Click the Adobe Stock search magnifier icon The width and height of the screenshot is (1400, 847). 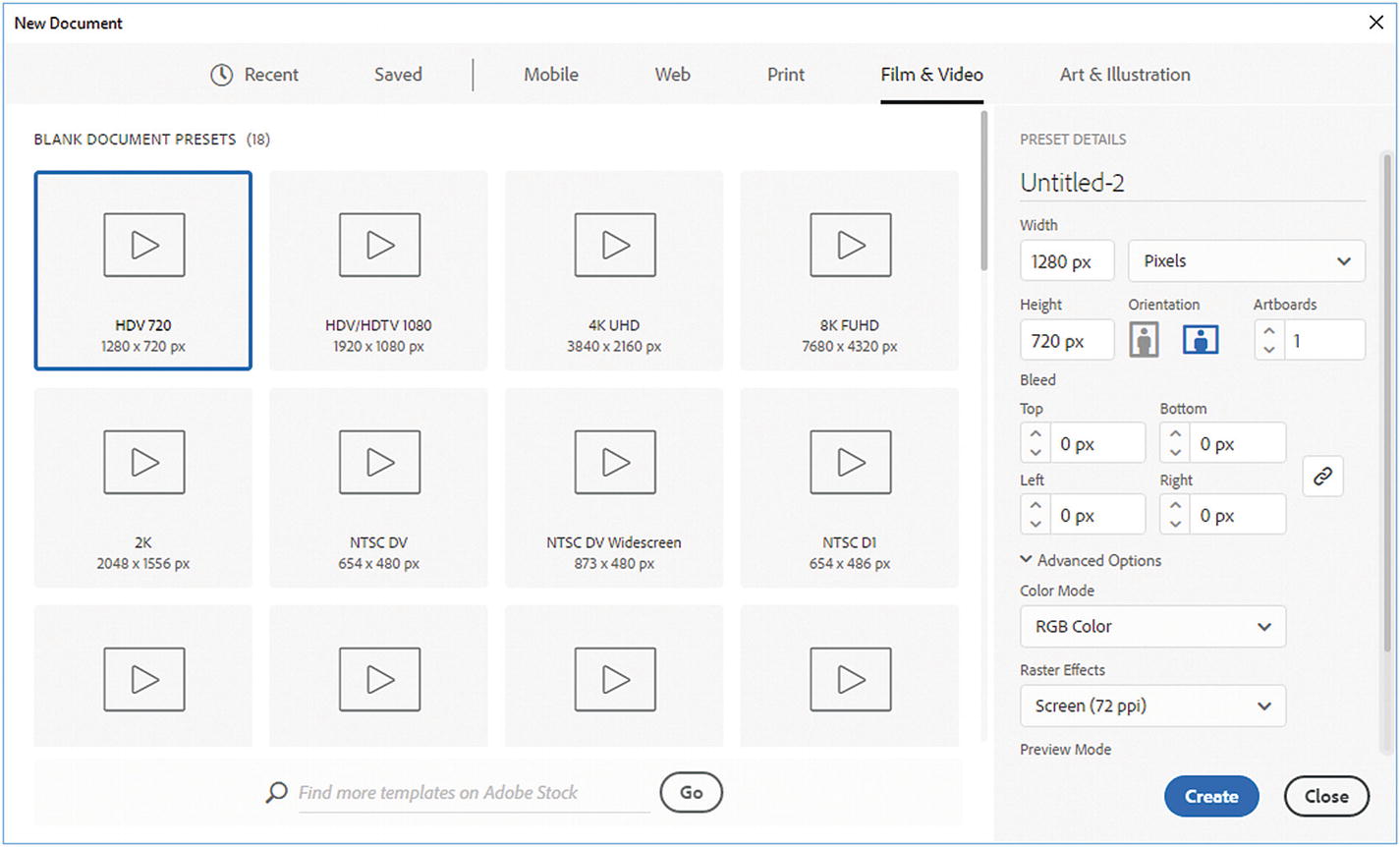tap(276, 793)
